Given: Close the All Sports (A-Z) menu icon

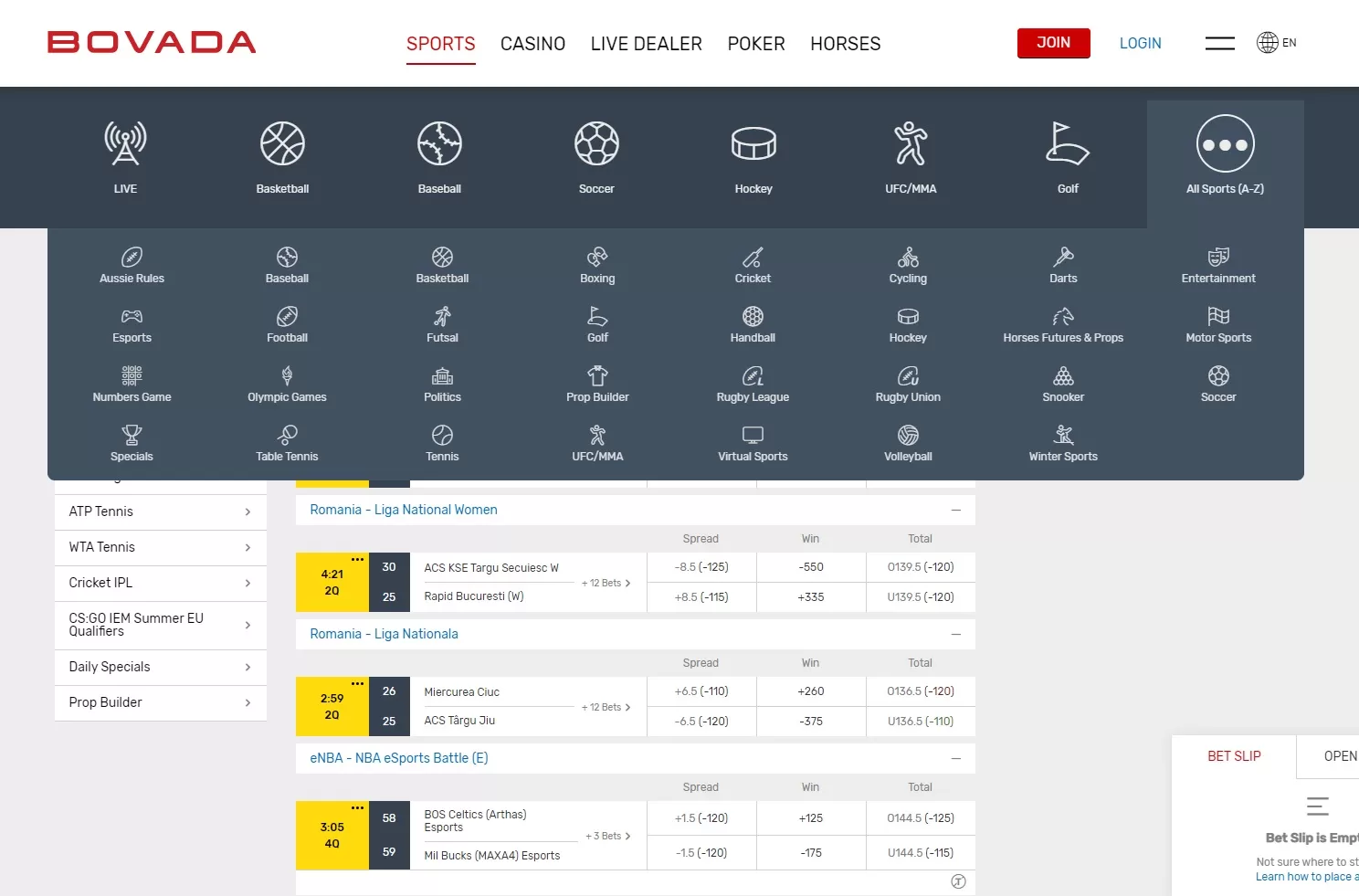Looking at the screenshot, I should [x=1225, y=144].
